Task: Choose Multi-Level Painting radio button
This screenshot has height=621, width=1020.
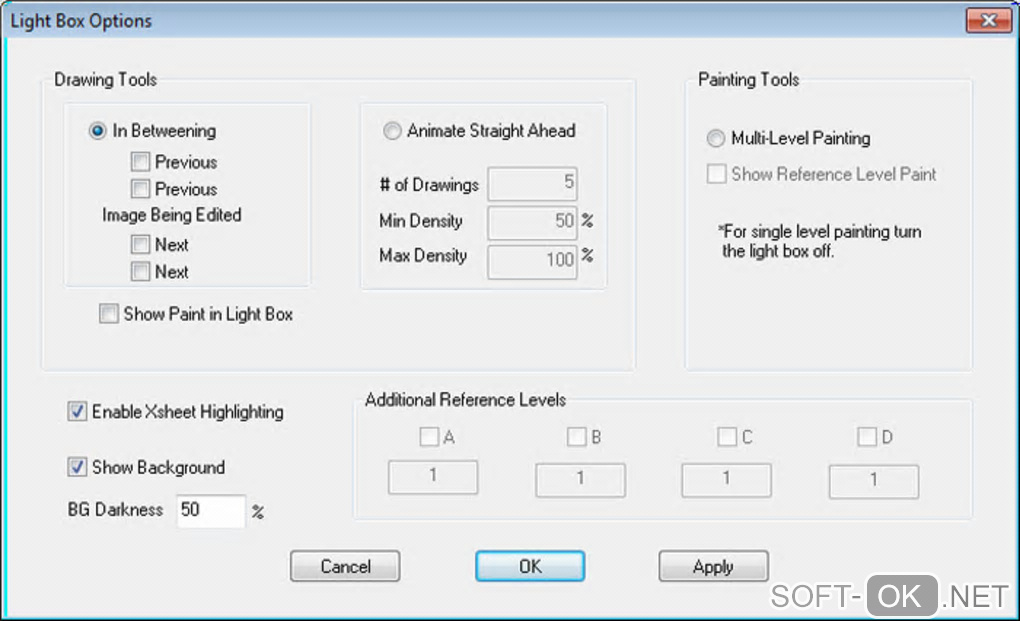Action: 716,139
